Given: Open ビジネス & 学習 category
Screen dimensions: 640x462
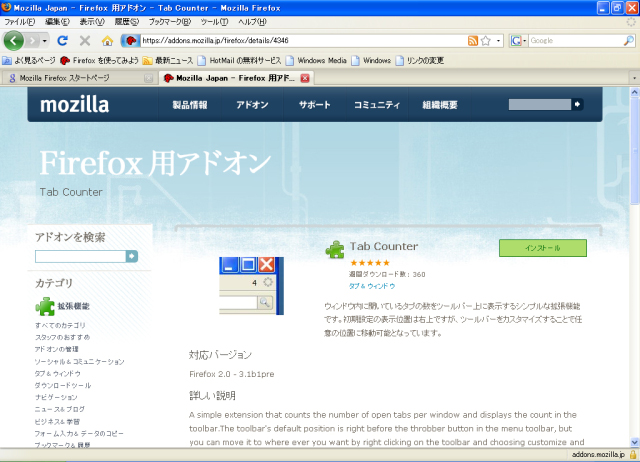Looking at the screenshot, I should point(57,422).
